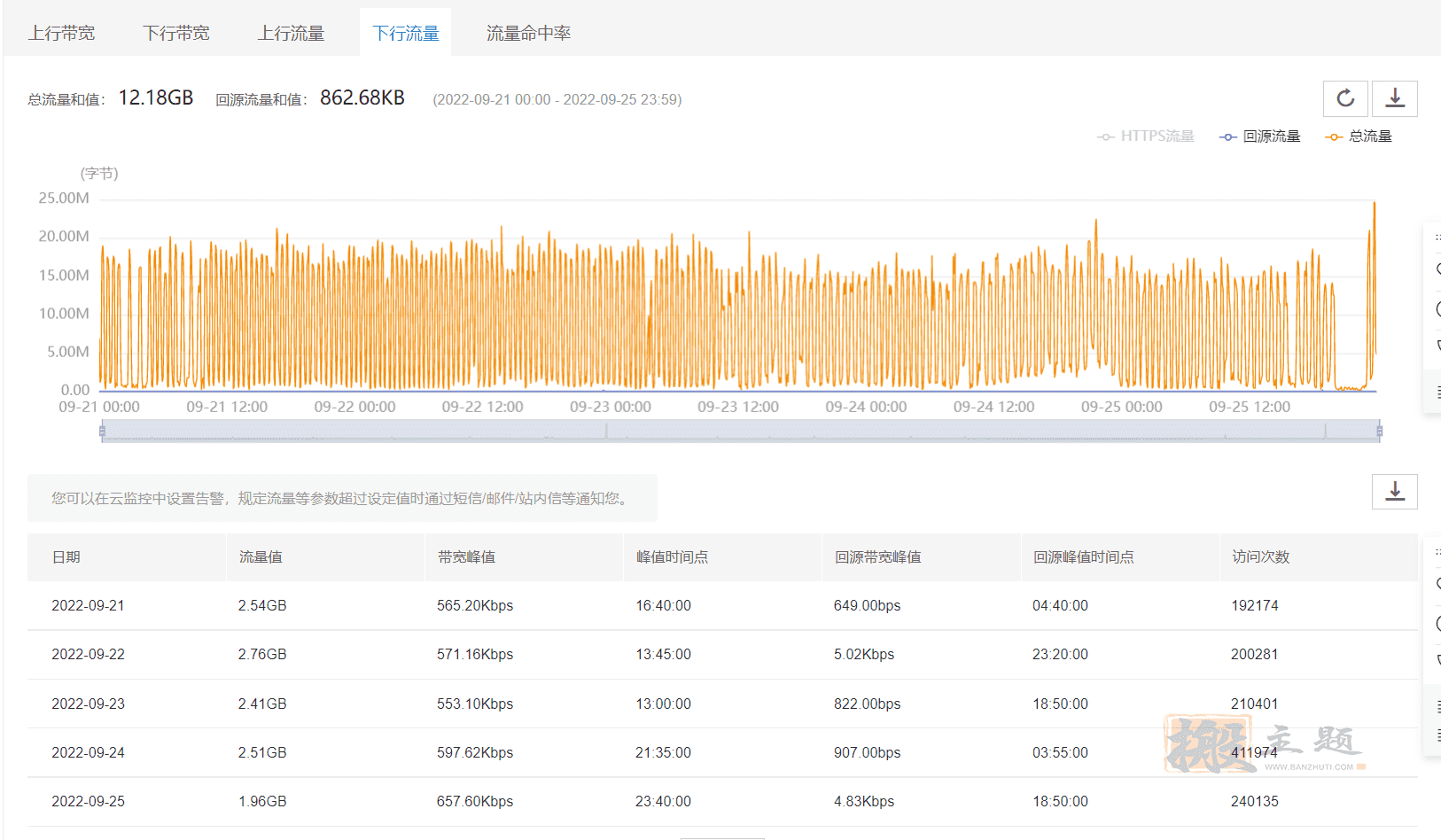Click the 2.76GB traffic value
Image resolution: width=1441 pixels, height=840 pixels.
tap(262, 655)
